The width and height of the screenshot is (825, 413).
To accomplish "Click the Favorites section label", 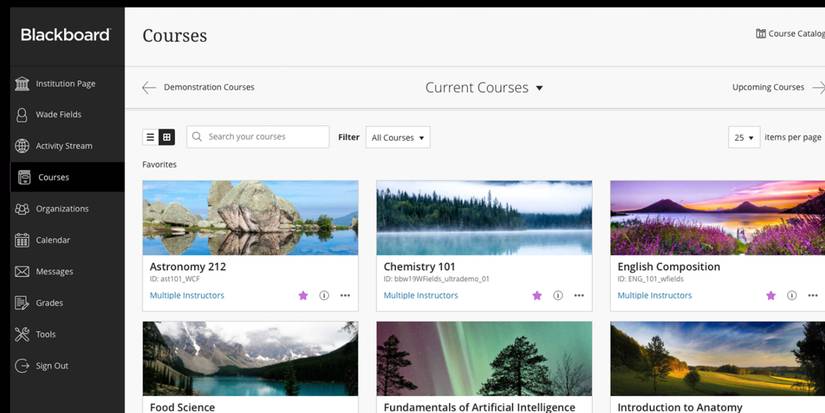I will (159, 165).
